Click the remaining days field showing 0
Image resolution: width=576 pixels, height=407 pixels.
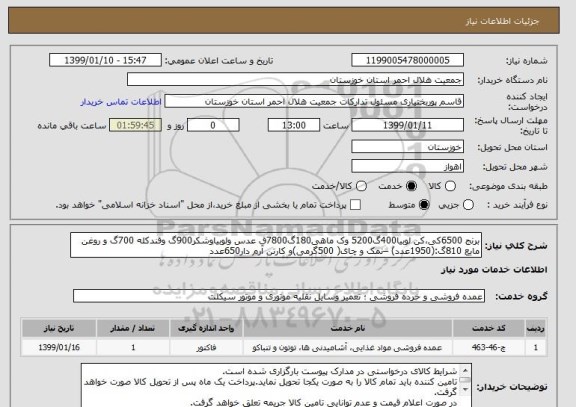(213, 125)
